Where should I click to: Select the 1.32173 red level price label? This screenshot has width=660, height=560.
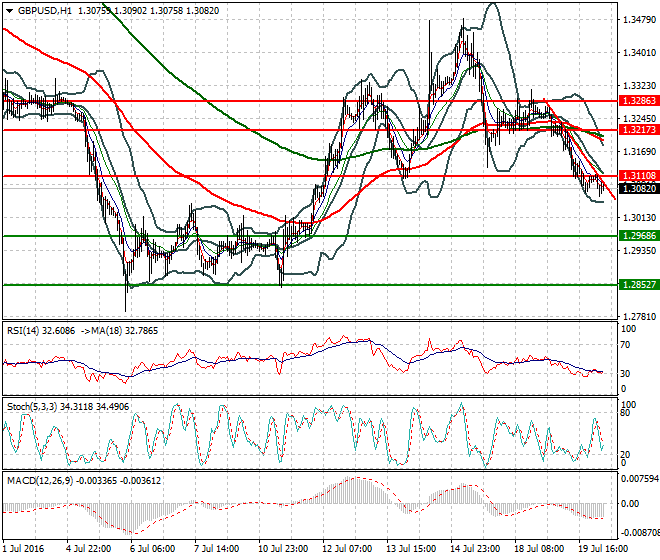click(x=639, y=130)
